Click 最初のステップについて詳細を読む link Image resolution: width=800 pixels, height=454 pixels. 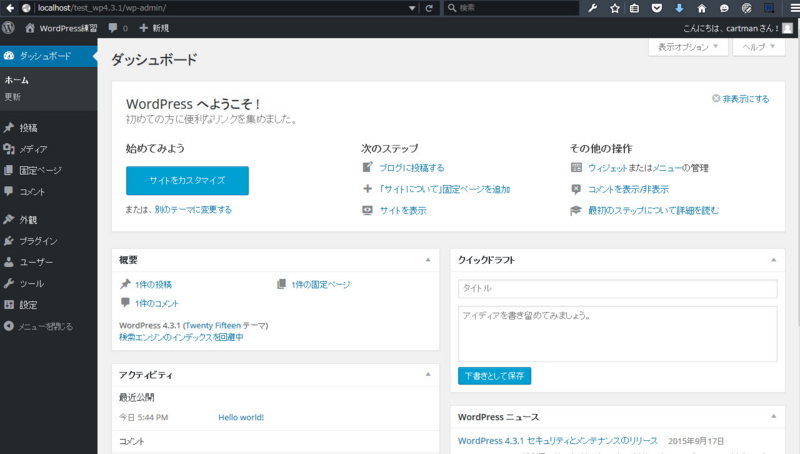tap(654, 211)
